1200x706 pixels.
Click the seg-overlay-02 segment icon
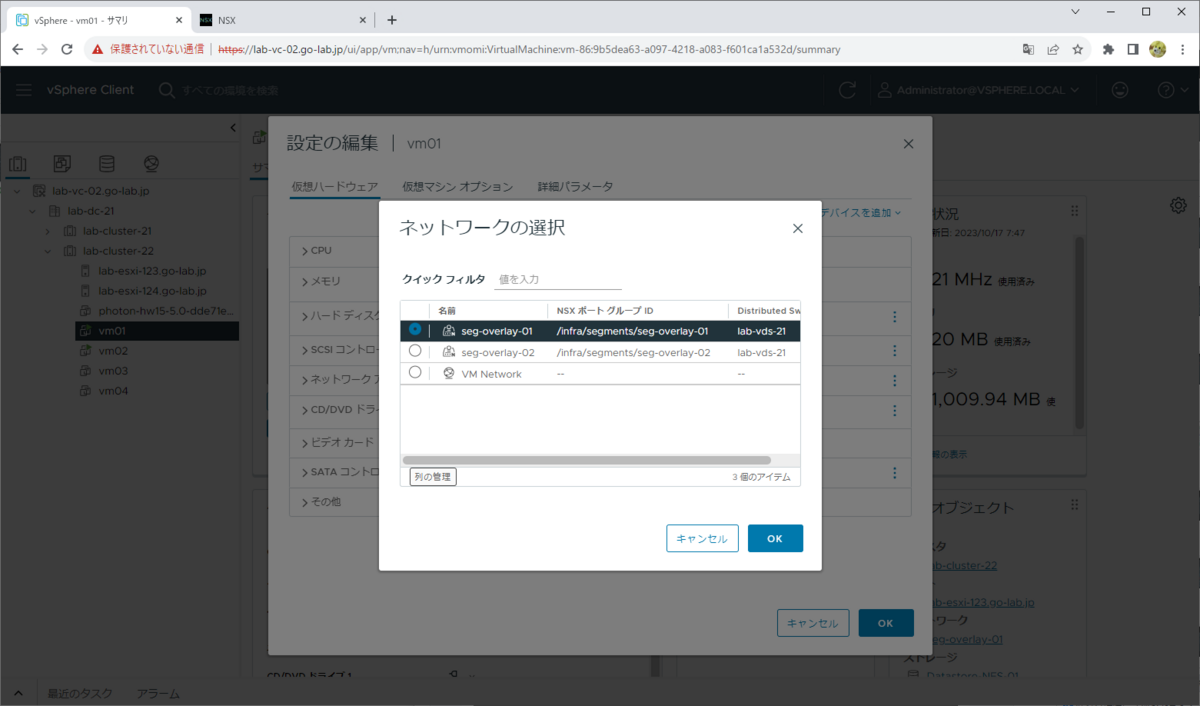click(x=449, y=353)
